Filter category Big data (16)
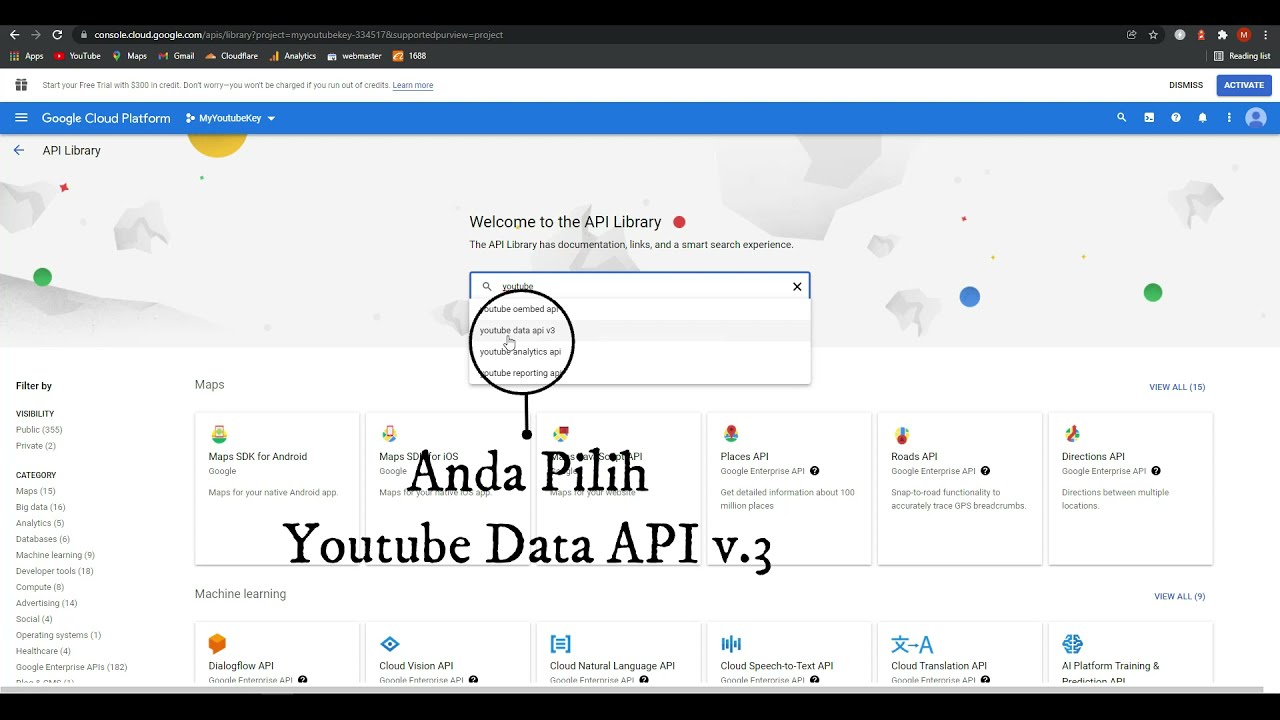The image size is (1280, 720). pos(41,507)
